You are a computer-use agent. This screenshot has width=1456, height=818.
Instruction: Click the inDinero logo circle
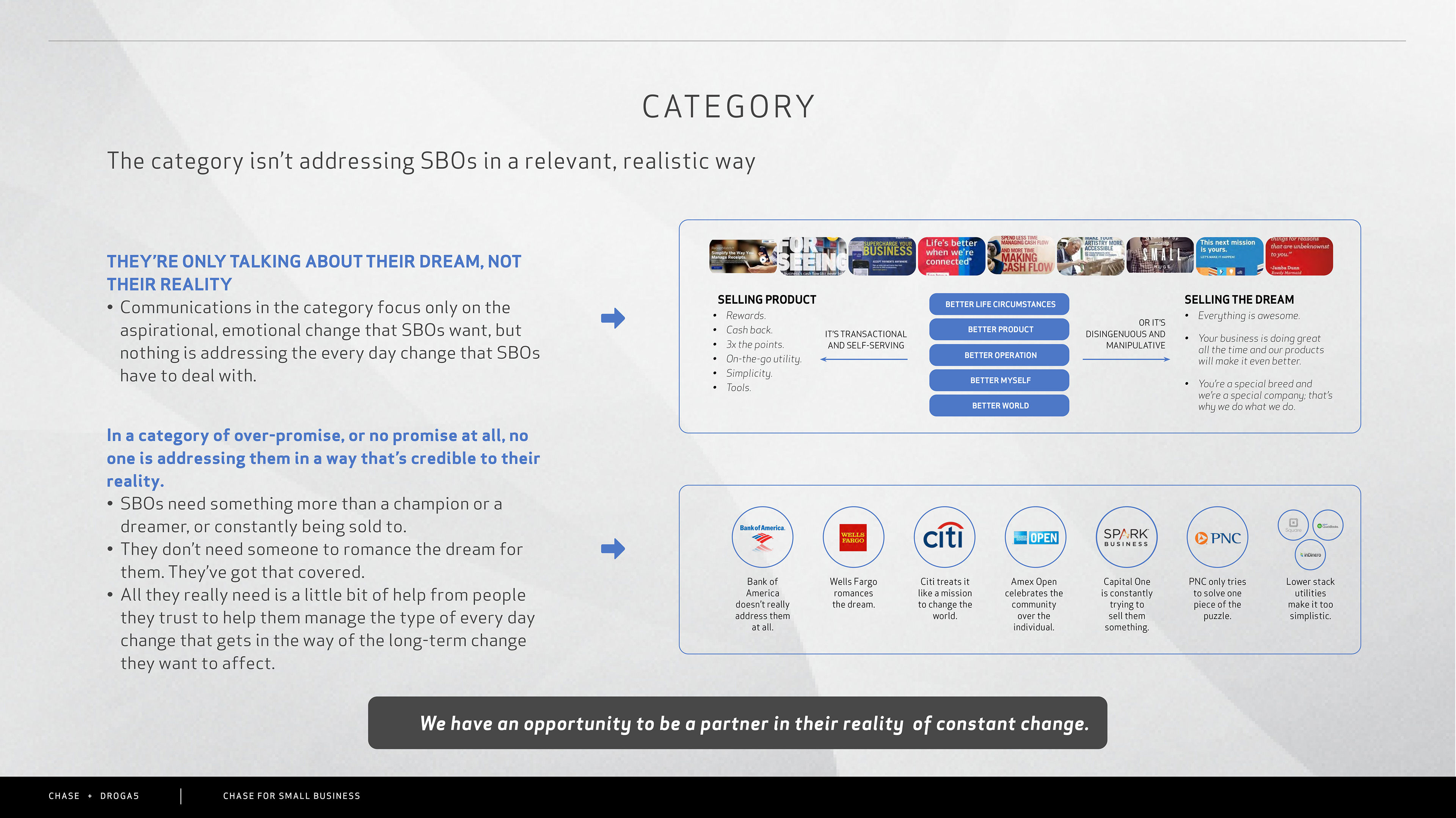pos(1310,555)
